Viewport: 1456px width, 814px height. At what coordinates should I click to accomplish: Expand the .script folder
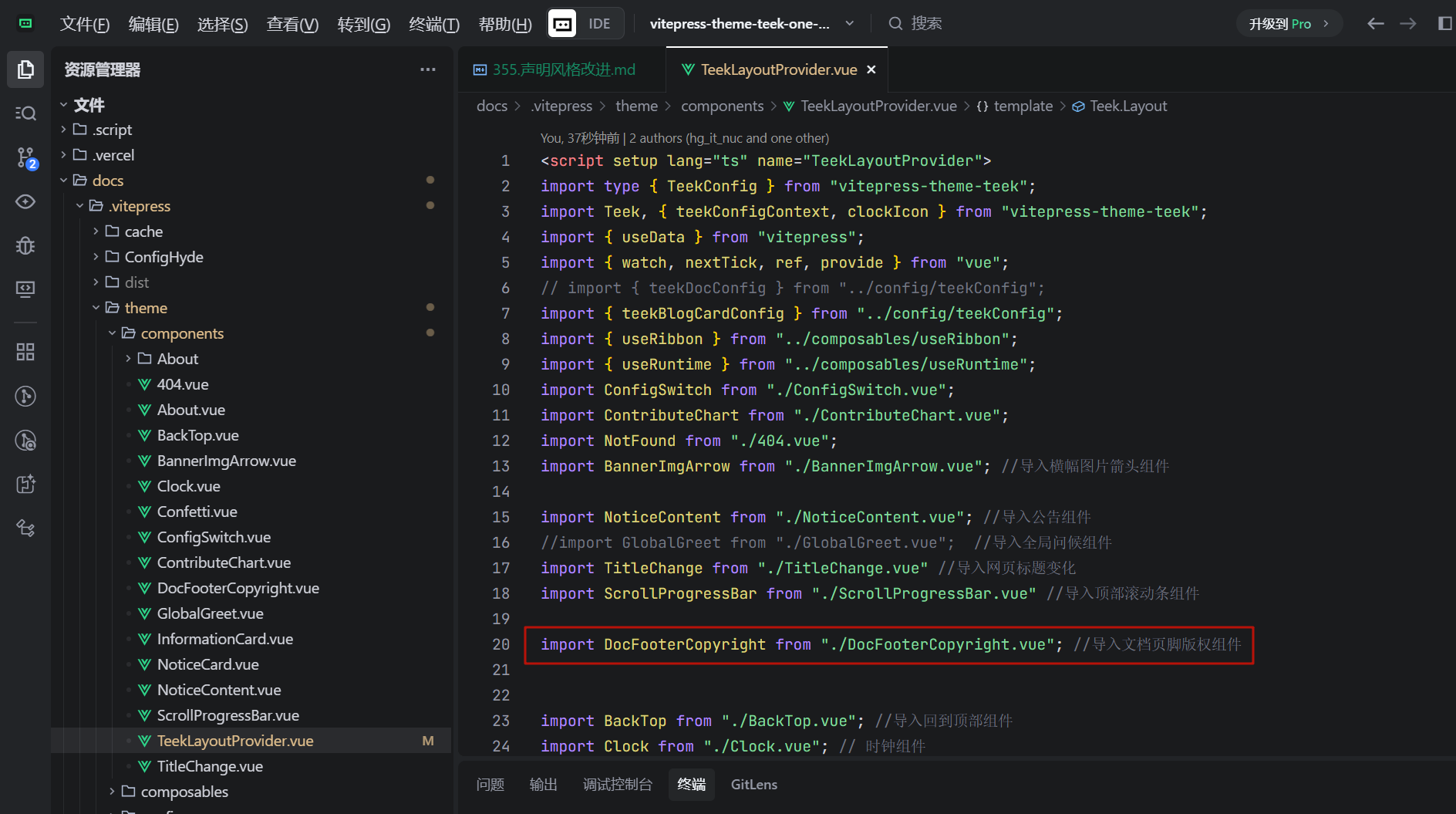[x=251, y=130]
